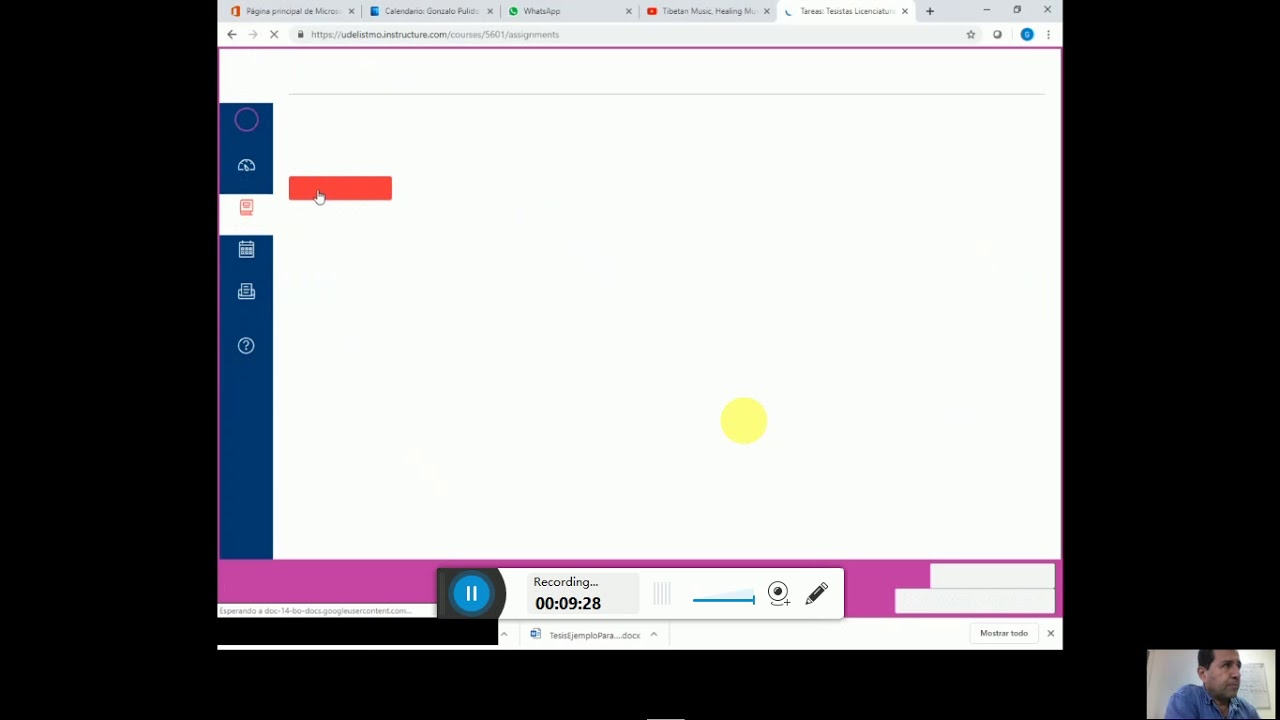Go back in browser history
Image resolution: width=1280 pixels, height=720 pixels.
pyautogui.click(x=232, y=34)
